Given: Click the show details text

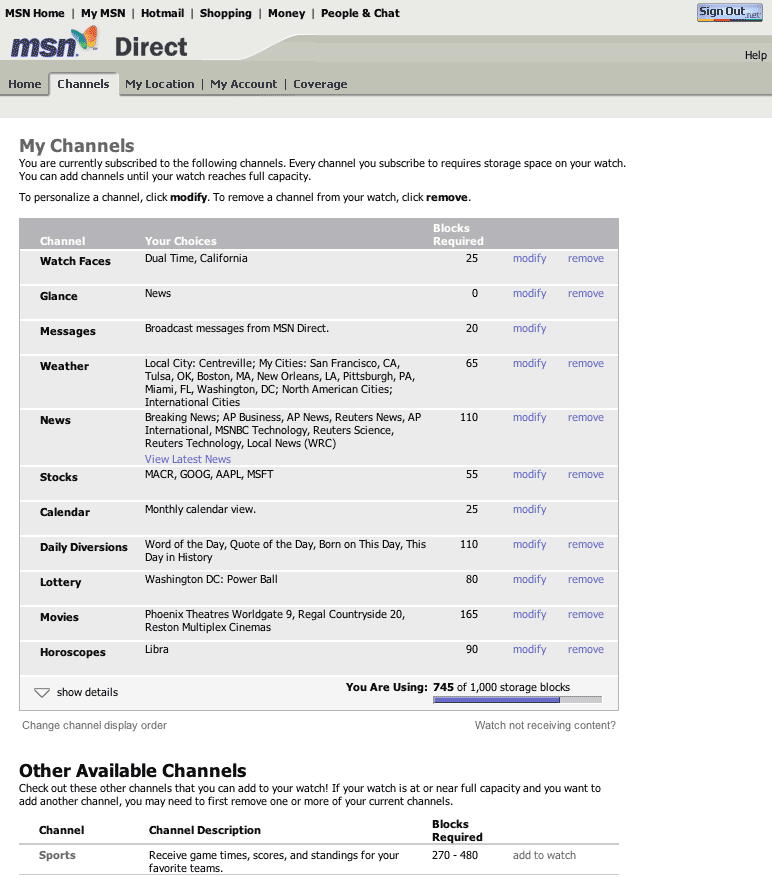Looking at the screenshot, I should click(x=87, y=692).
